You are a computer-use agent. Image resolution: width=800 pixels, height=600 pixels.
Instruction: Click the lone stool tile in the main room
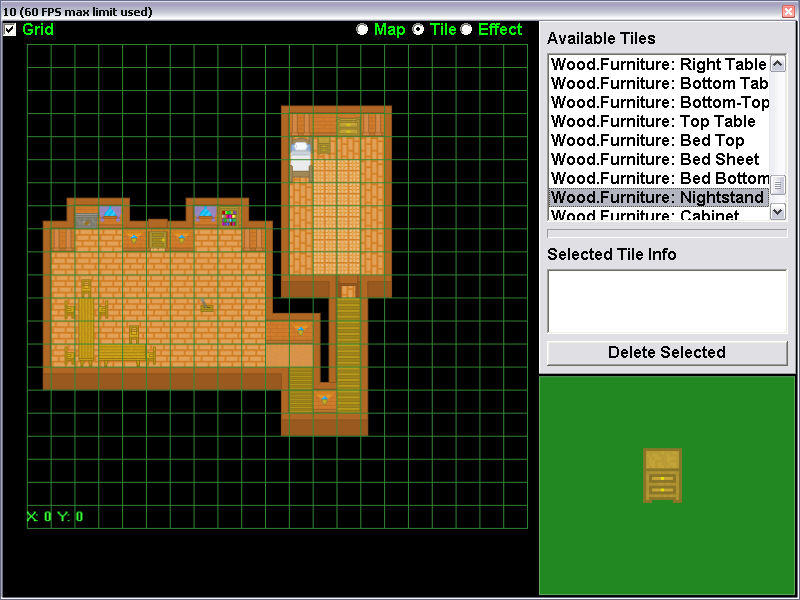pos(206,306)
